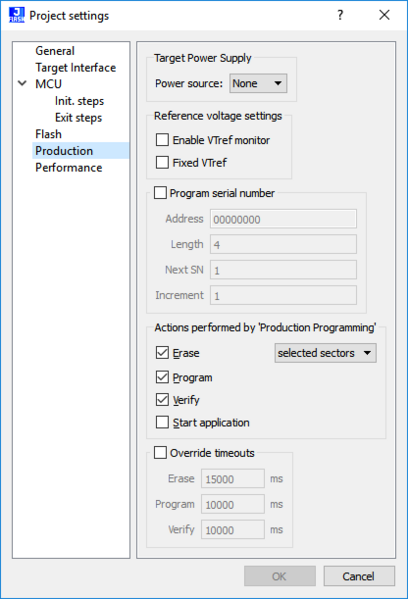This screenshot has width=408, height=599.
Task: Click the Cancel button
Action: pyautogui.click(x=359, y=576)
